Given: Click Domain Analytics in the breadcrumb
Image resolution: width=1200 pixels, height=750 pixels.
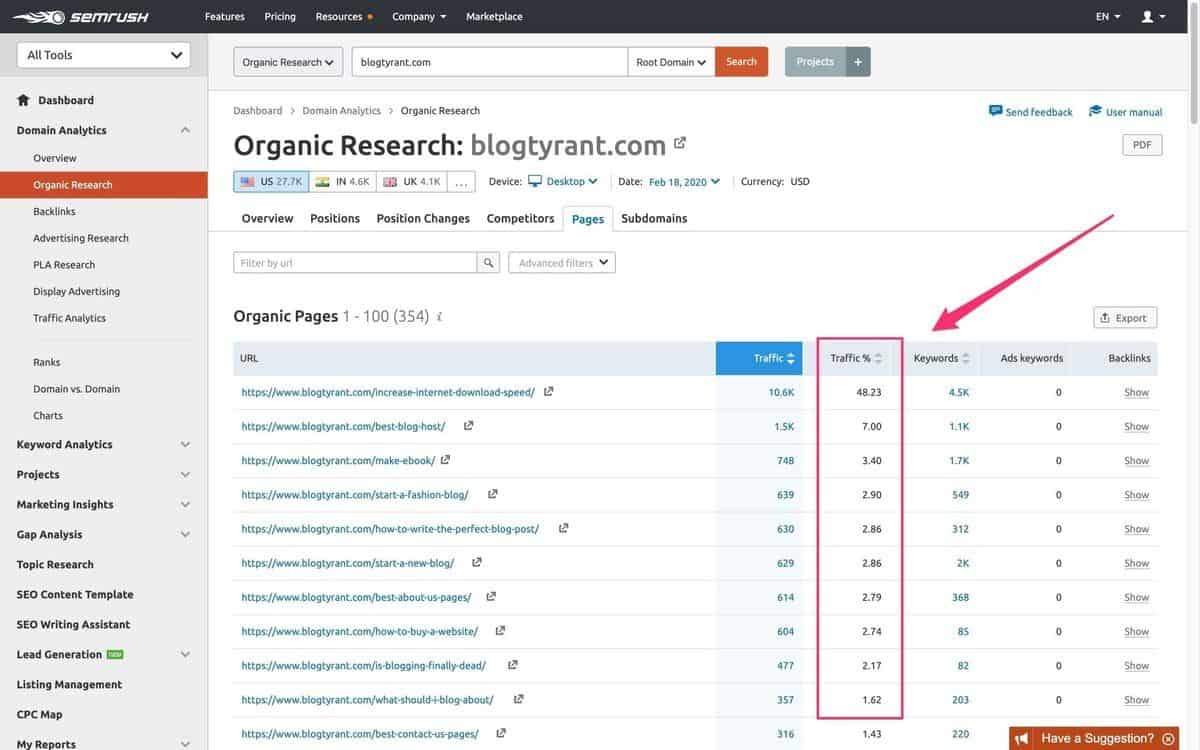Looking at the screenshot, I should 341,111.
